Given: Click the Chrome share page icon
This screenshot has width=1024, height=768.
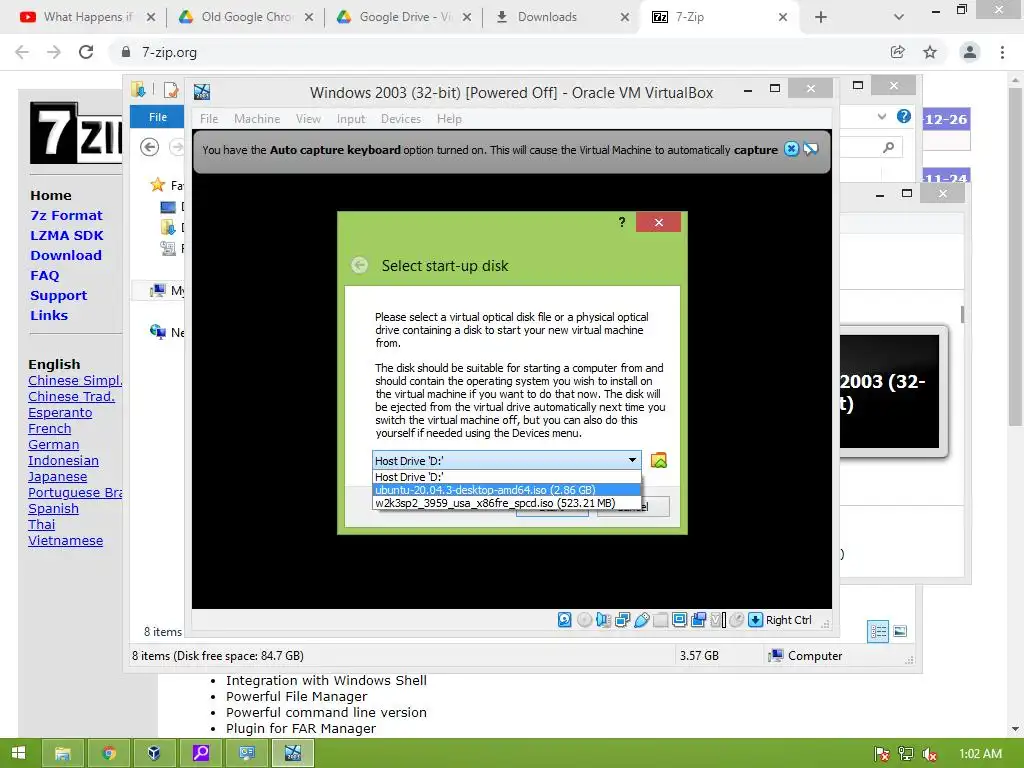Looking at the screenshot, I should click(x=898, y=52).
